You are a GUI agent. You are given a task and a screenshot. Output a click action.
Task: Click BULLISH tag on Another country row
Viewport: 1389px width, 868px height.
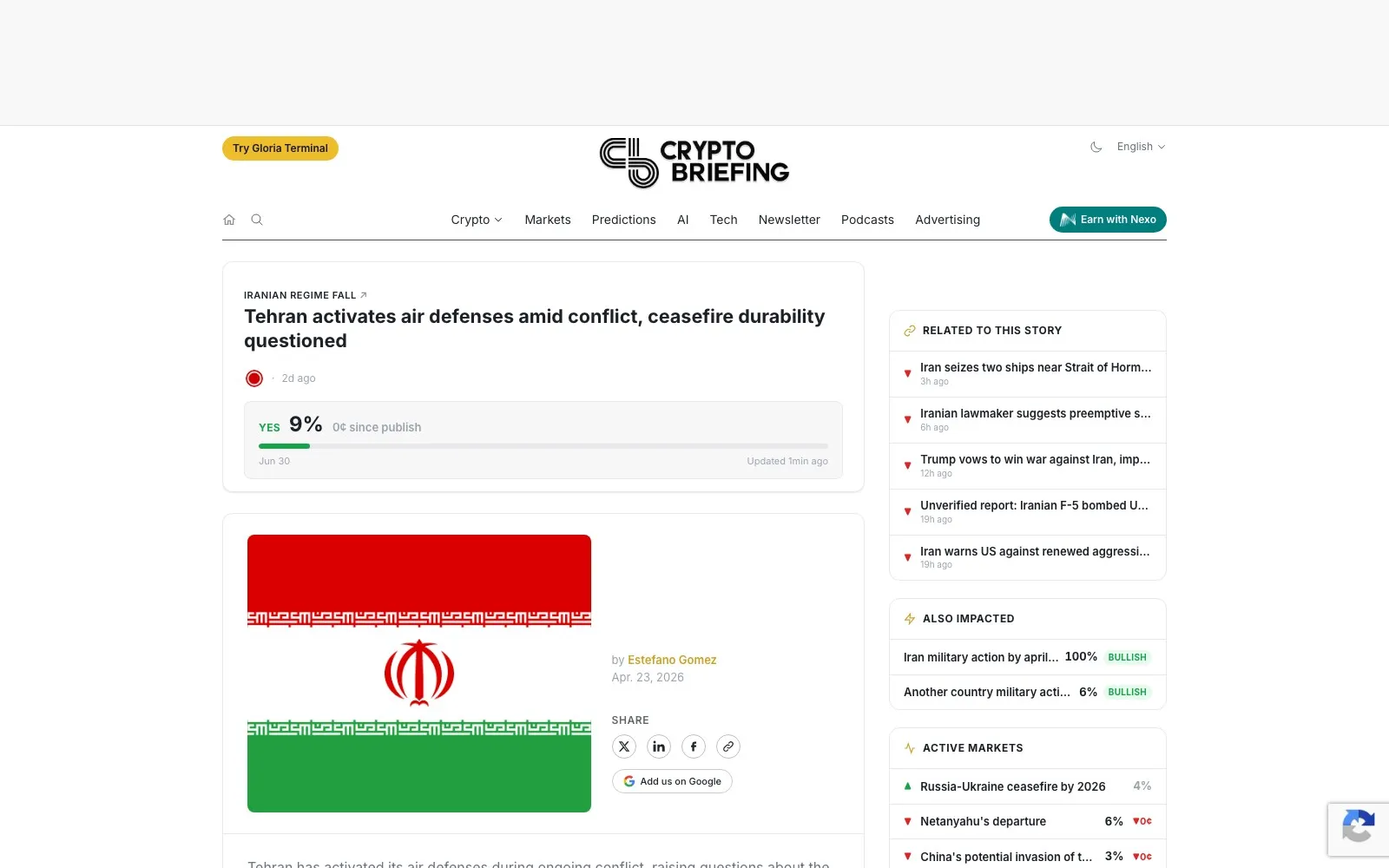[1127, 692]
